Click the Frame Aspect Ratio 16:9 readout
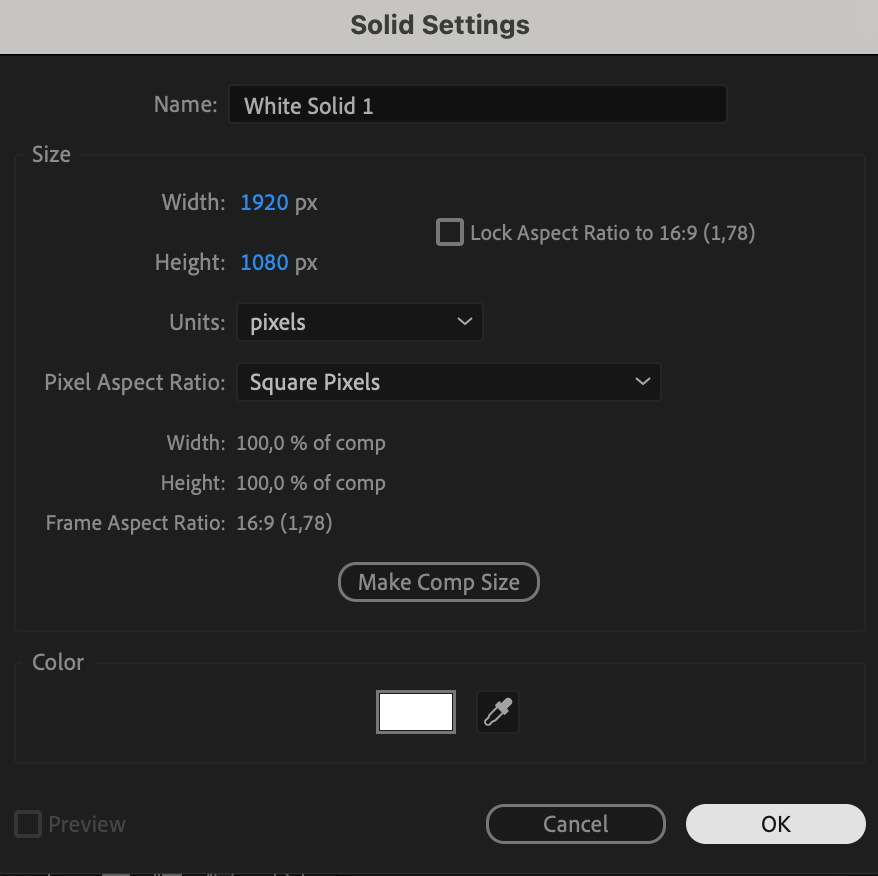This screenshot has height=876, width=878. [x=284, y=523]
